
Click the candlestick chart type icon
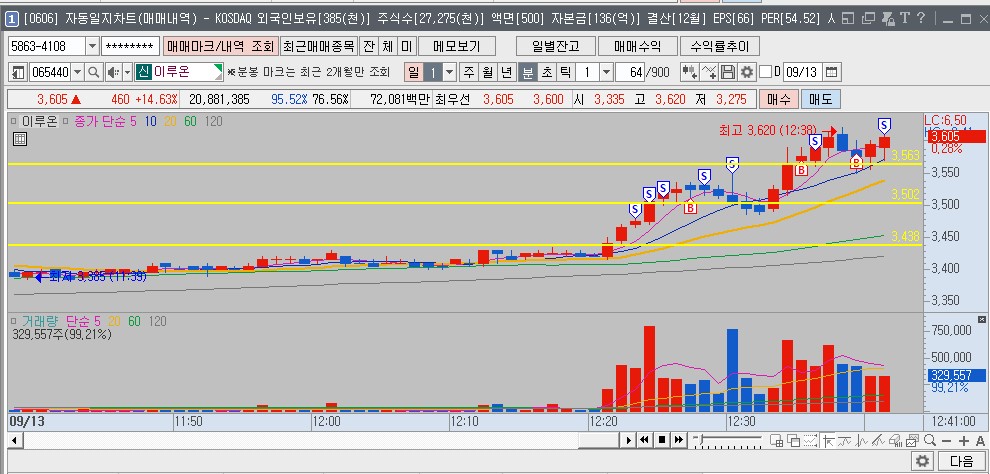tap(689, 73)
